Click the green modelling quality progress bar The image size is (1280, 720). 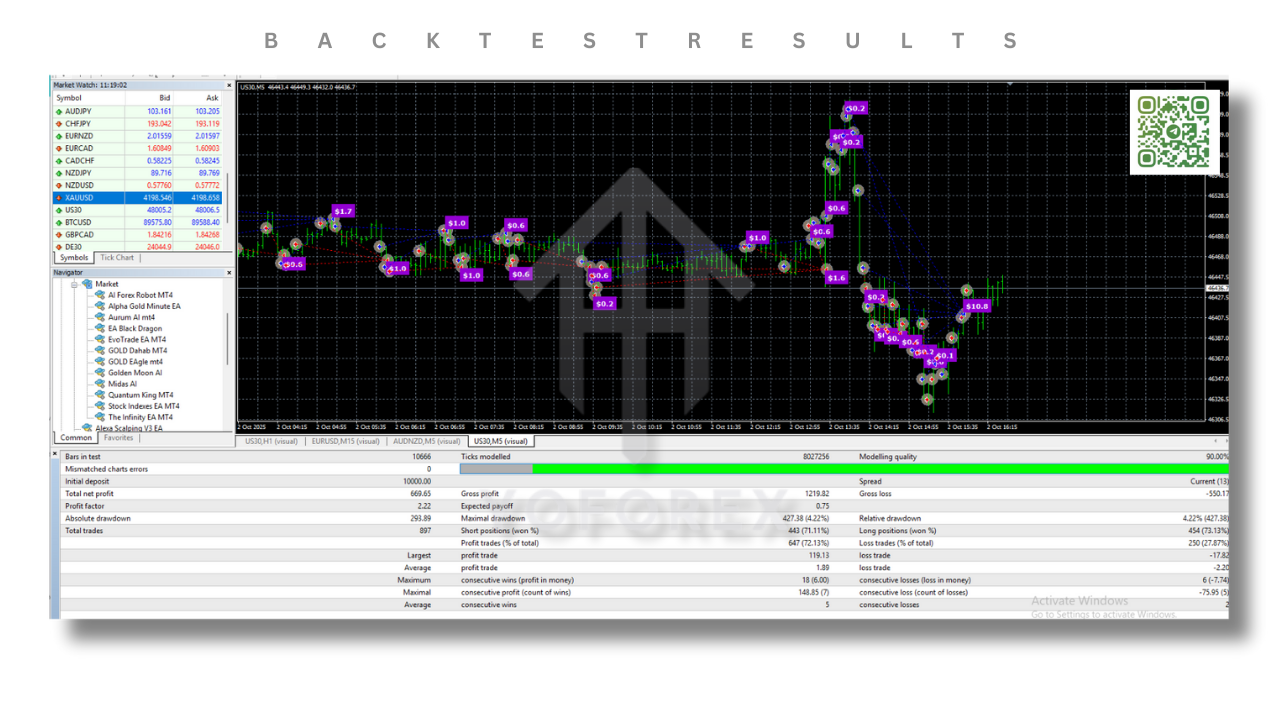(x=880, y=468)
